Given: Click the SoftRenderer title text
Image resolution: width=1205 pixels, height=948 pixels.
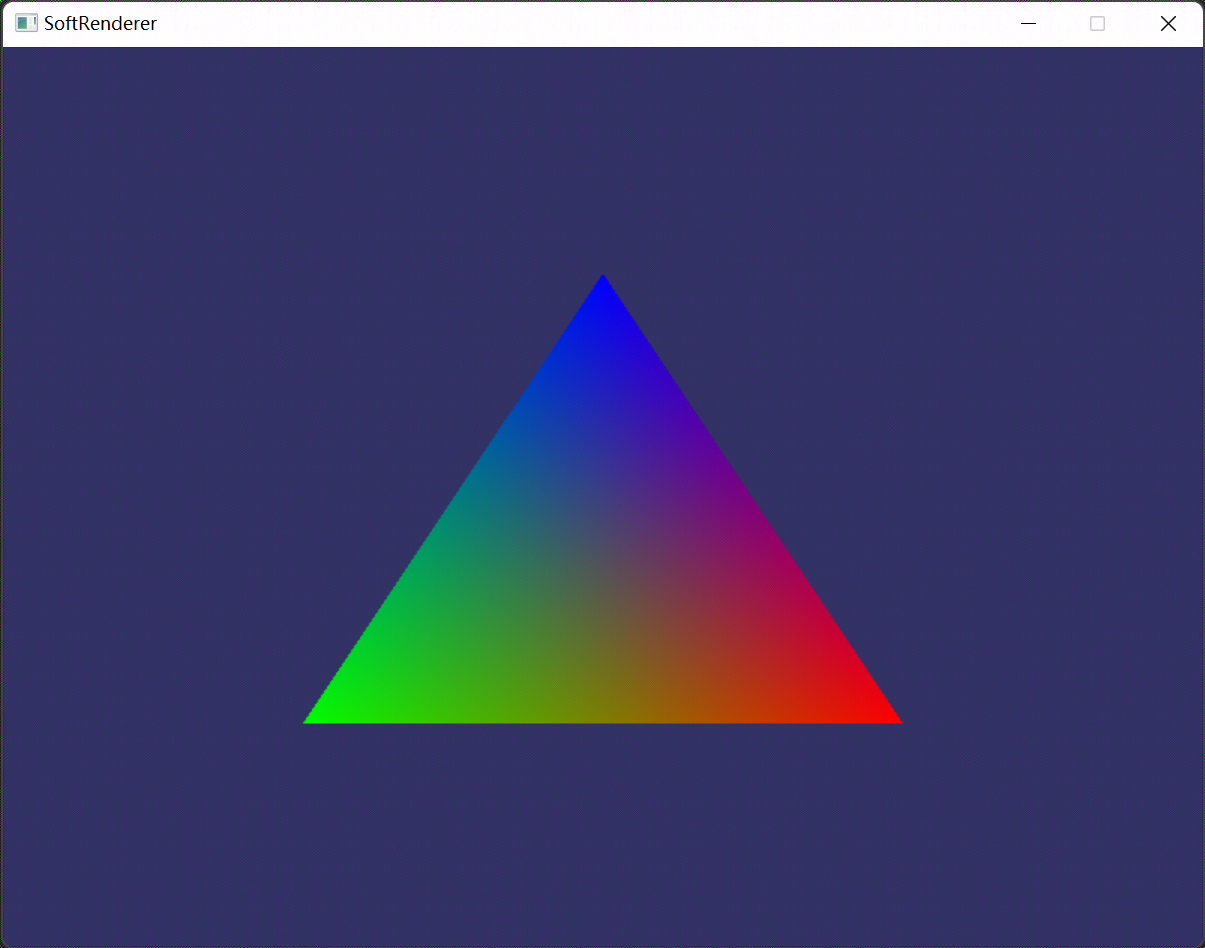Looking at the screenshot, I should (100, 23).
